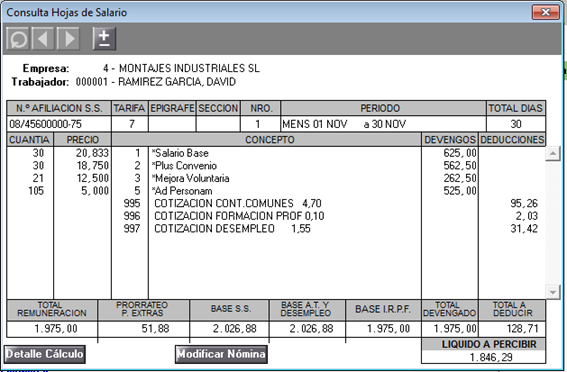Click worker name RAMIREZ GARCIA, DAVID

coord(177,82)
